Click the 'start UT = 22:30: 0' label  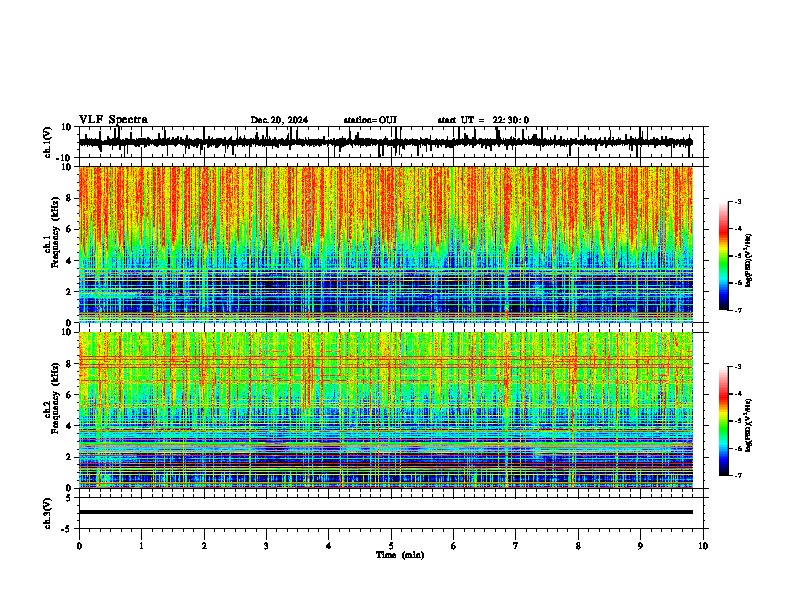click(x=483, y=120)
